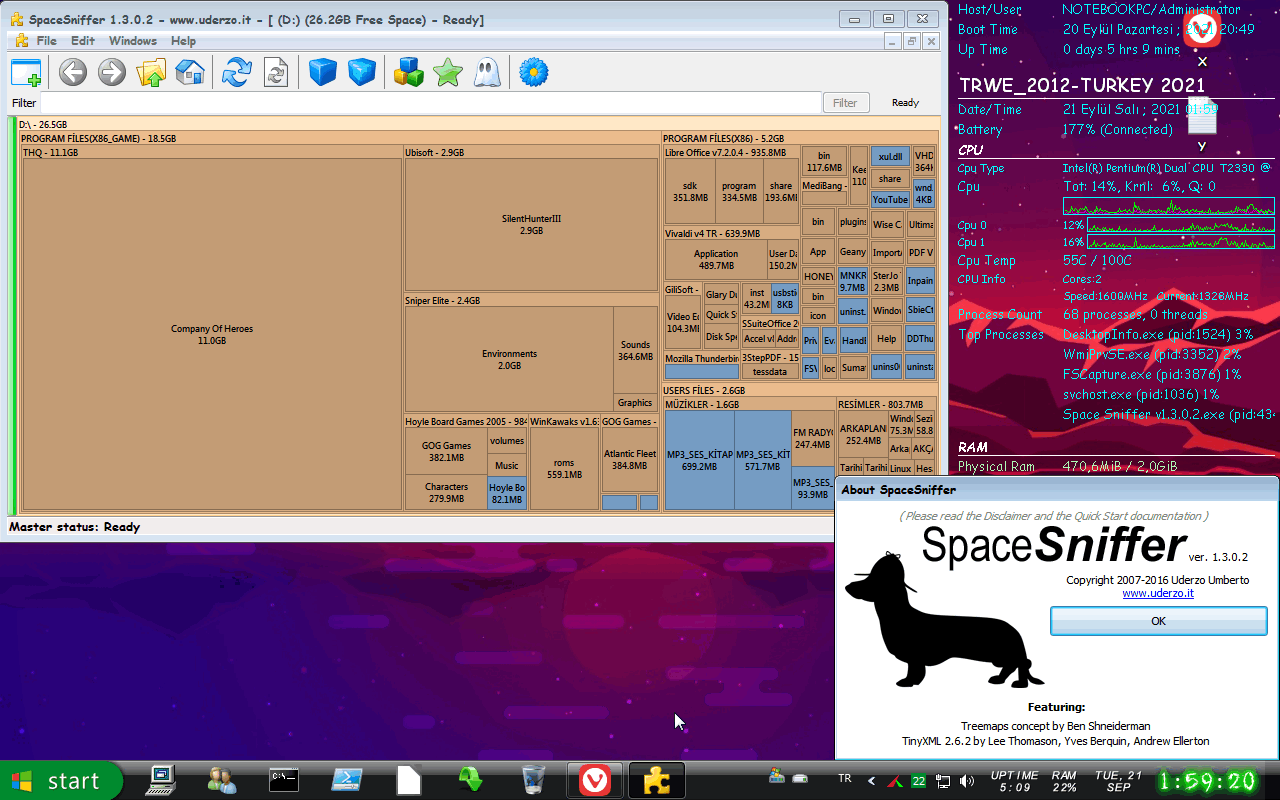1280x800 pixels.
Task: Select the Sounds 364.6MB block
Action: point(635,350)
